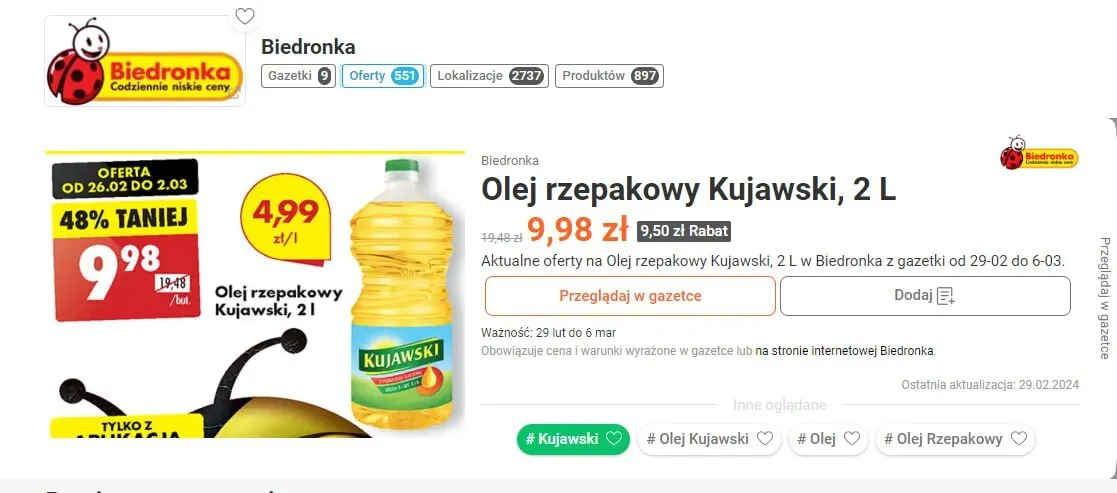Click the # Olej Rzepakowy tag
Viewport: 1117px width, 493px height.
click(955, 439)
